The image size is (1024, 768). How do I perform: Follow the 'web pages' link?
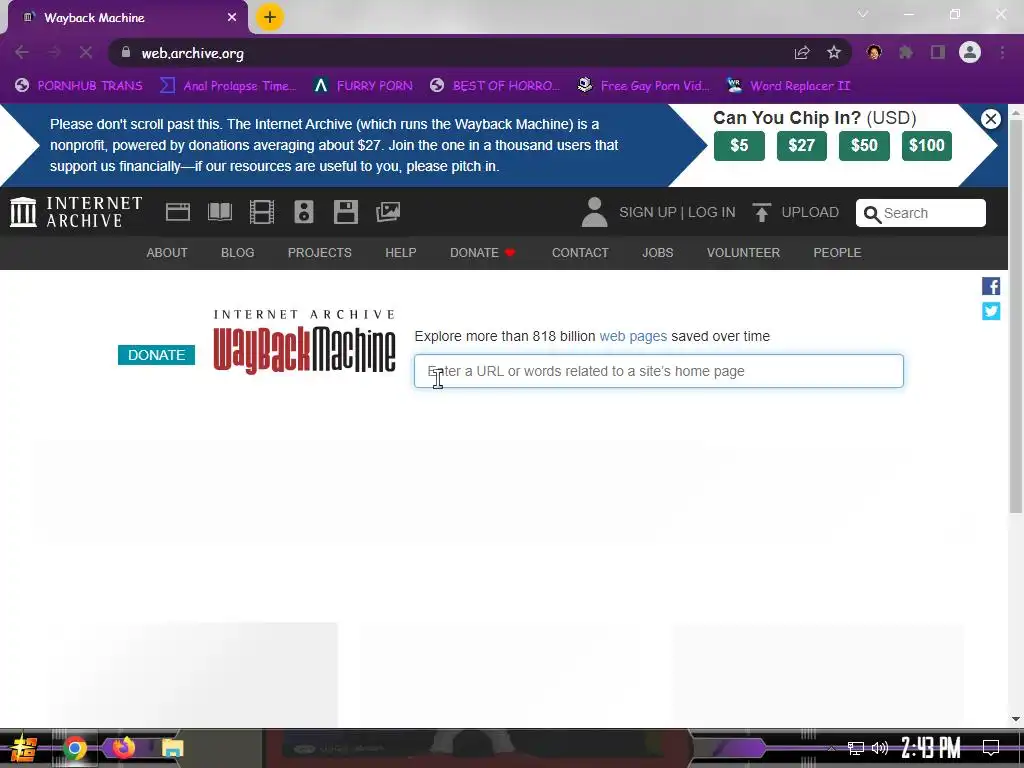[633, 336]
